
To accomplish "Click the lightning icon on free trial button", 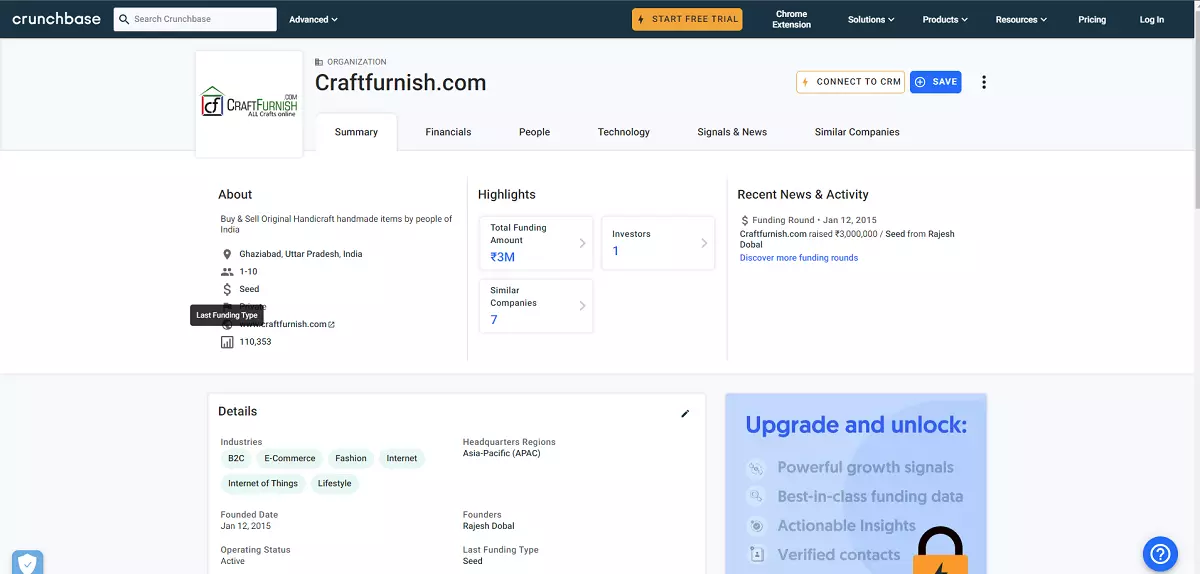I will click(641, 20).
